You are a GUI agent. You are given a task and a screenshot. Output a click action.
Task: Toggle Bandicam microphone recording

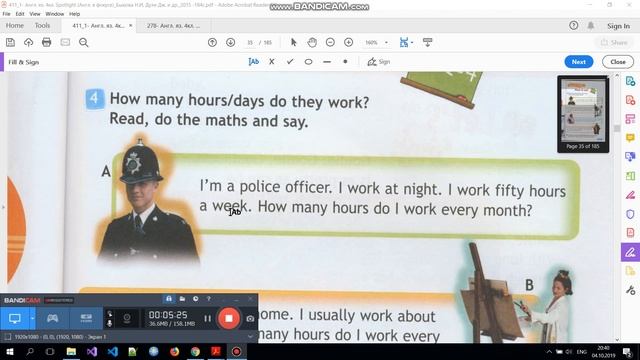coord(109,323)
